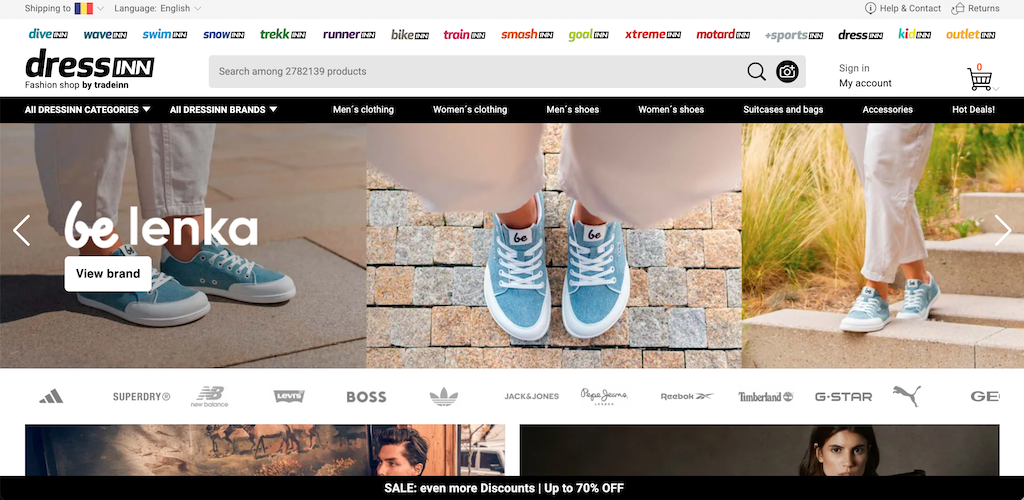Select the Superdry brand logo
The image size is (1024, 500).
[141, 396]
